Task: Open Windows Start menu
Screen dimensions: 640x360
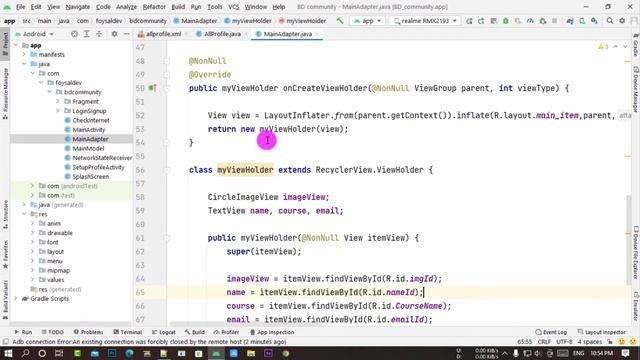Action: pyautogui.click(x=8, y=353)
